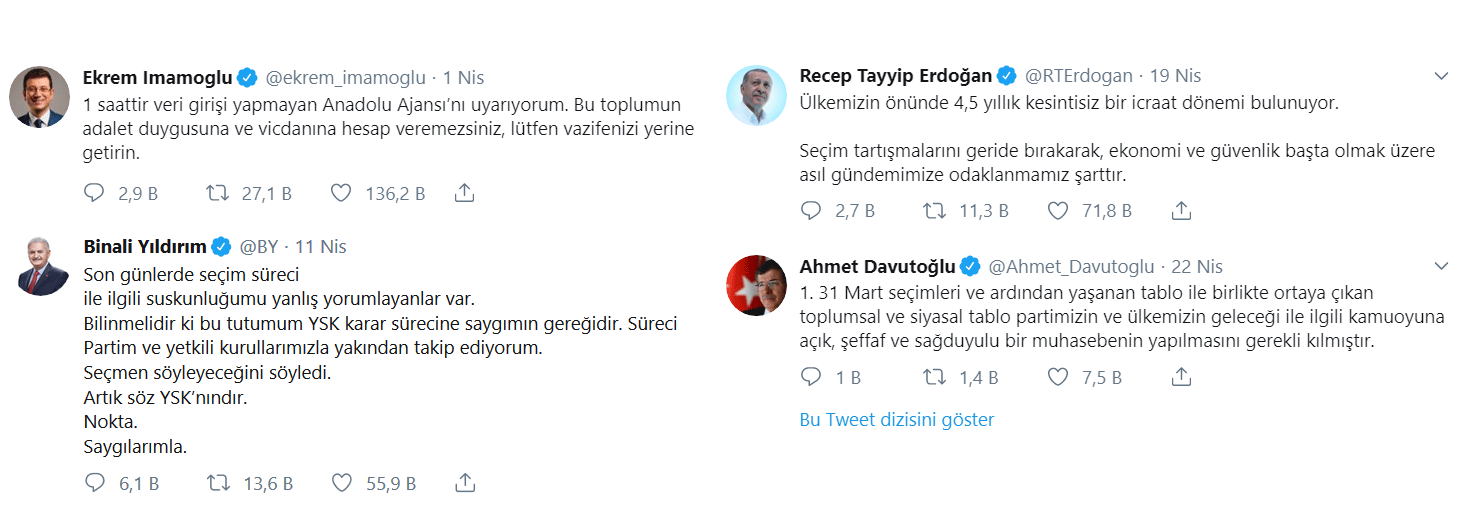Open options chevron on Erdoğan's tweet
Viewport: 1461px width, 525px height.
1441,76
